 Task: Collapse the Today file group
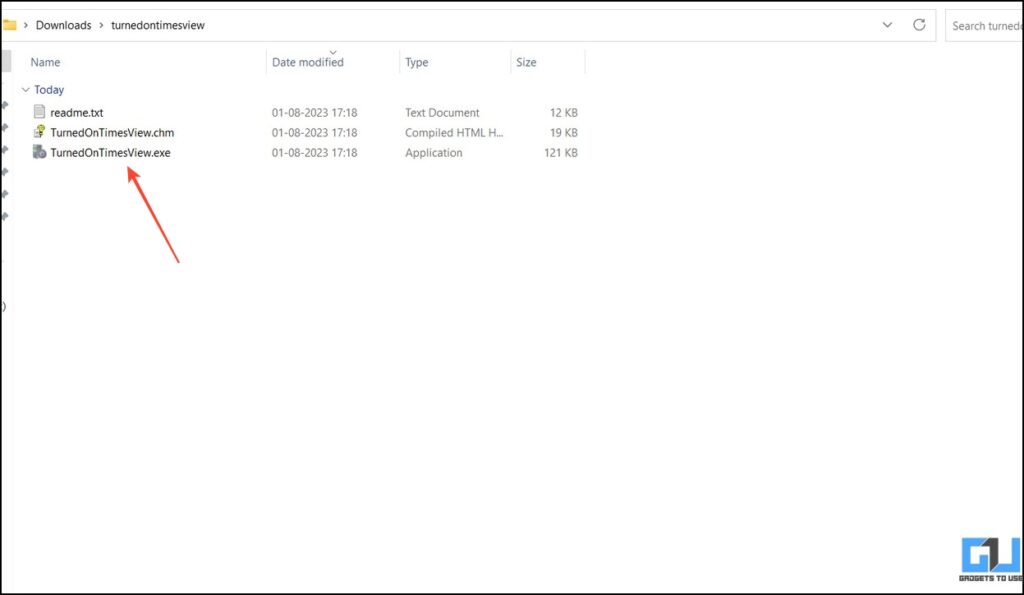tap(25, 89)
